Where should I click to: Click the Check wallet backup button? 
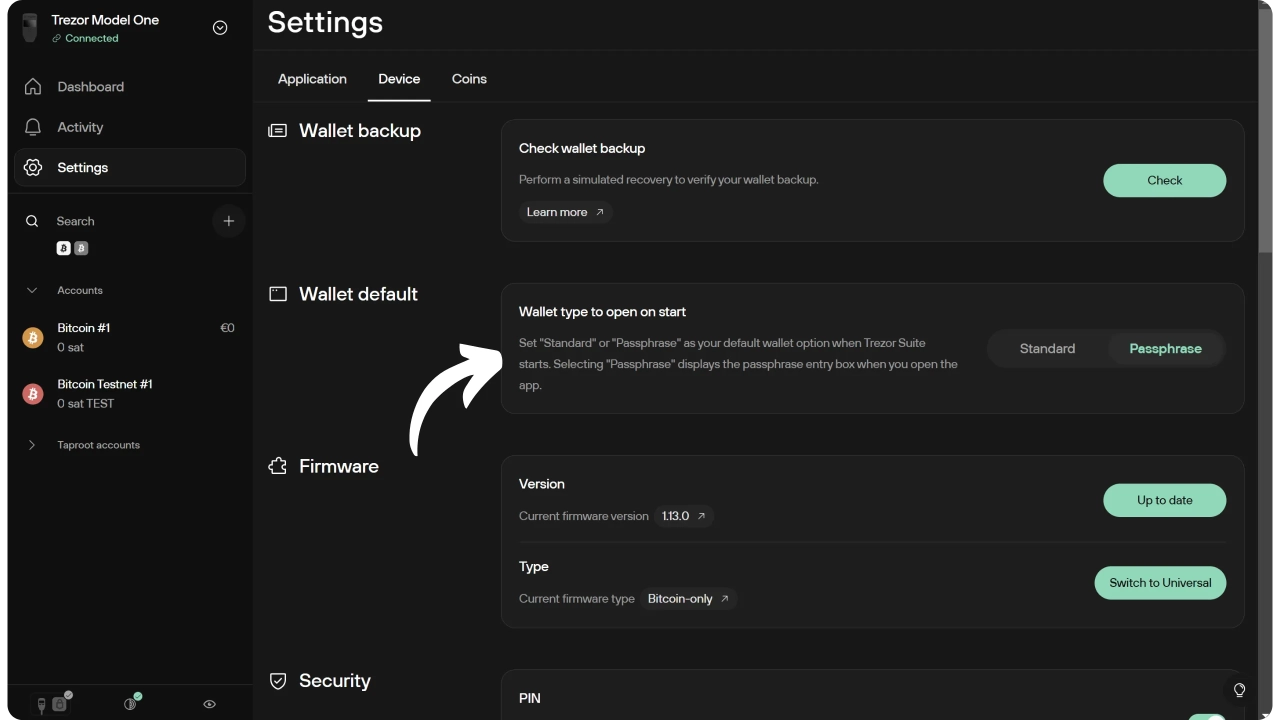(1165, 180)
